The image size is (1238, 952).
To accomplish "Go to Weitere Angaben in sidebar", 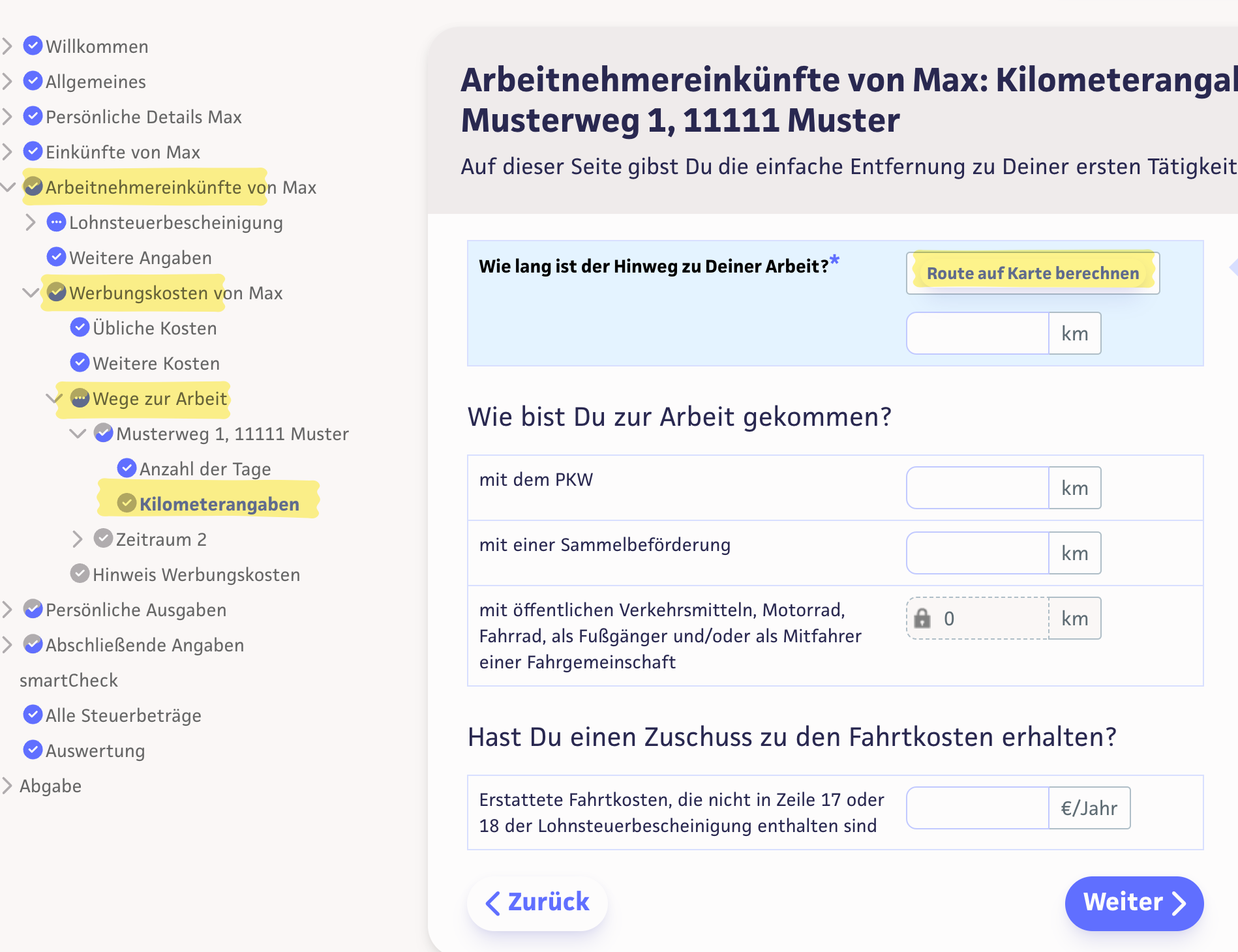I will point(140,258).
